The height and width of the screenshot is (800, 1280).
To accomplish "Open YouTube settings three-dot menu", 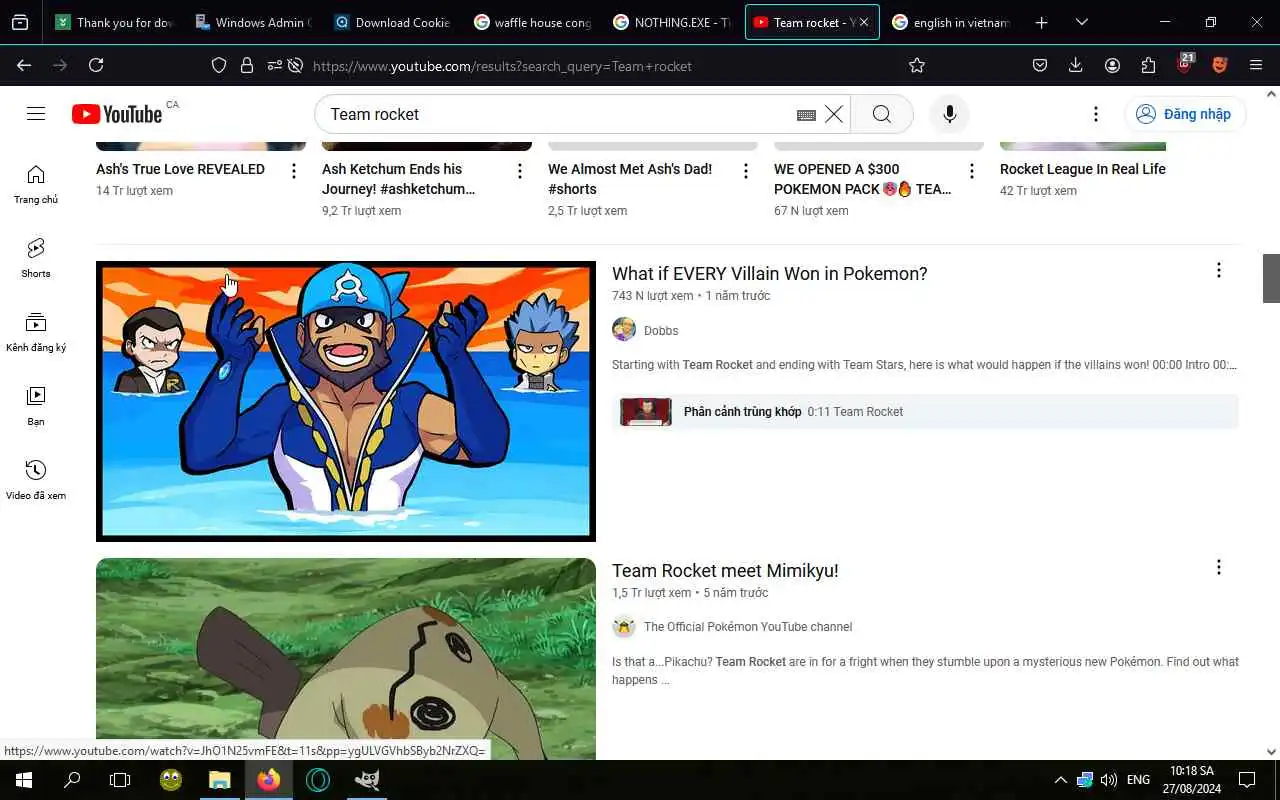I will 1096,114.
